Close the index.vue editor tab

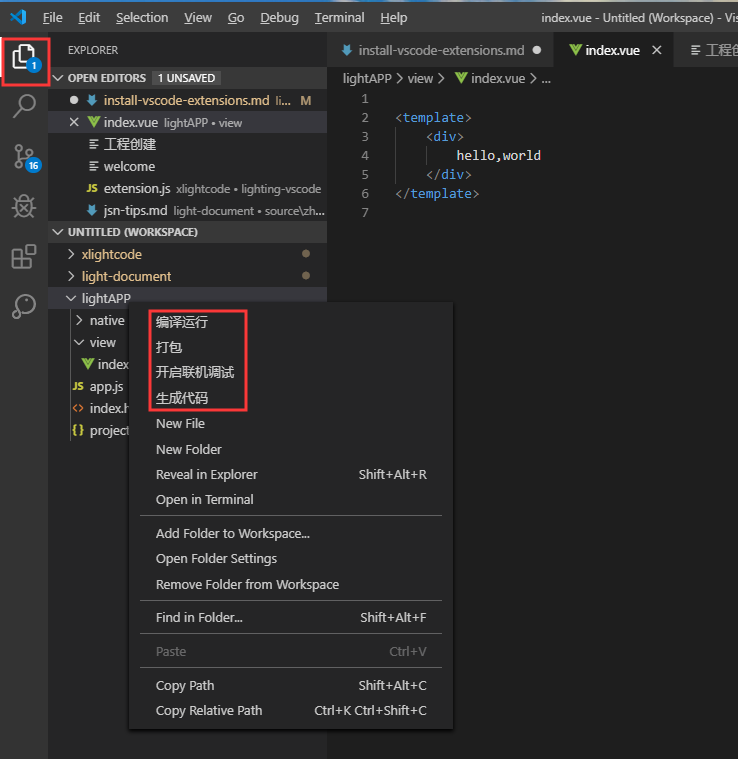pyautogui.click(x=657, y=50)
